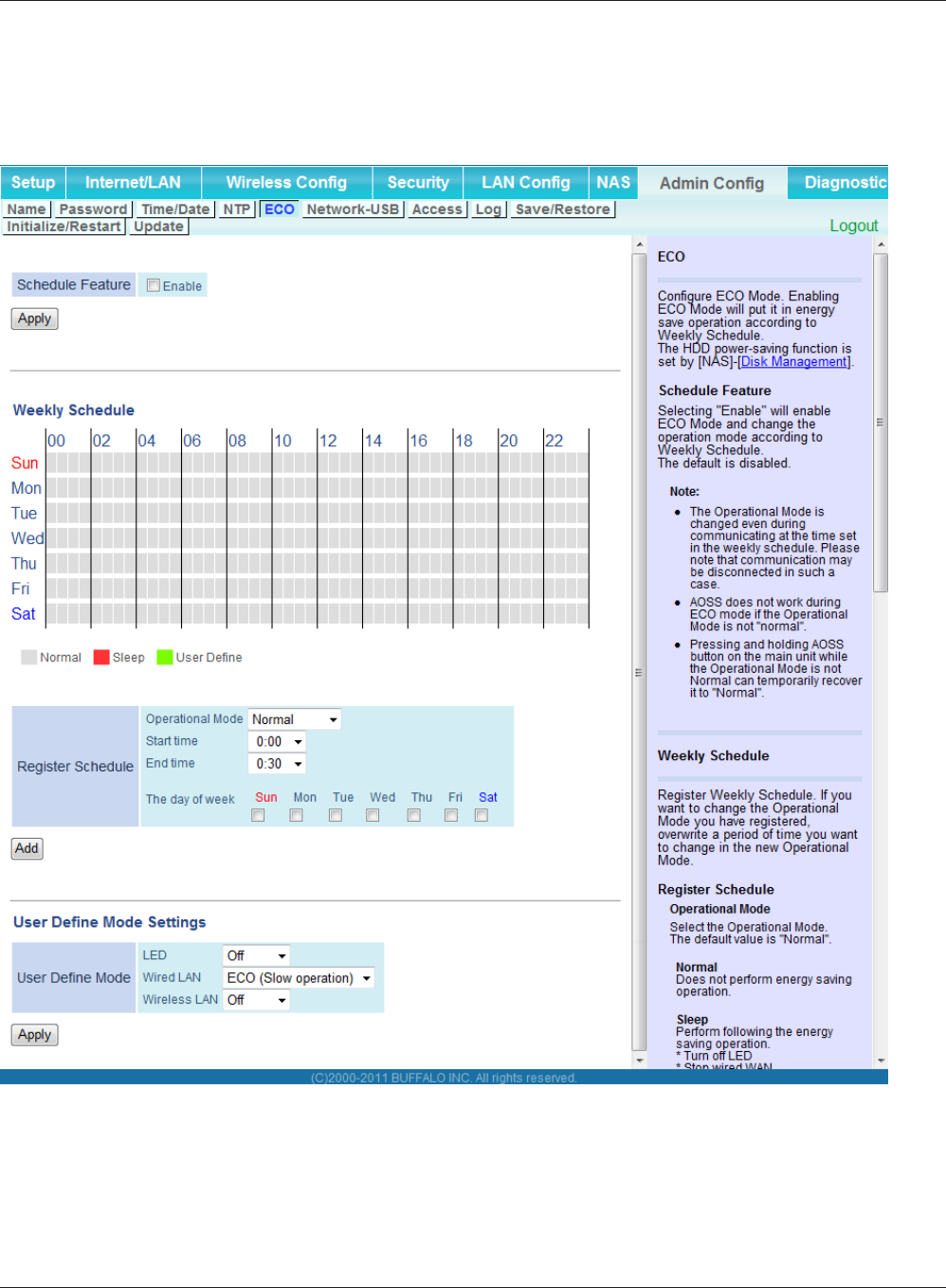
Task: Select the ECO submenu
Action: (x=280, y=209)
